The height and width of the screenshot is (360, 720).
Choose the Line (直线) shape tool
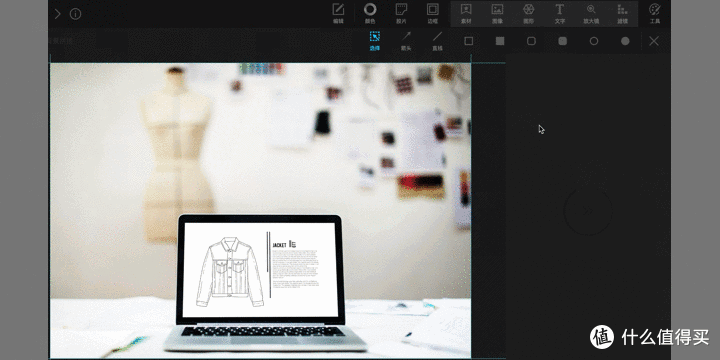[x=438, y=41]
